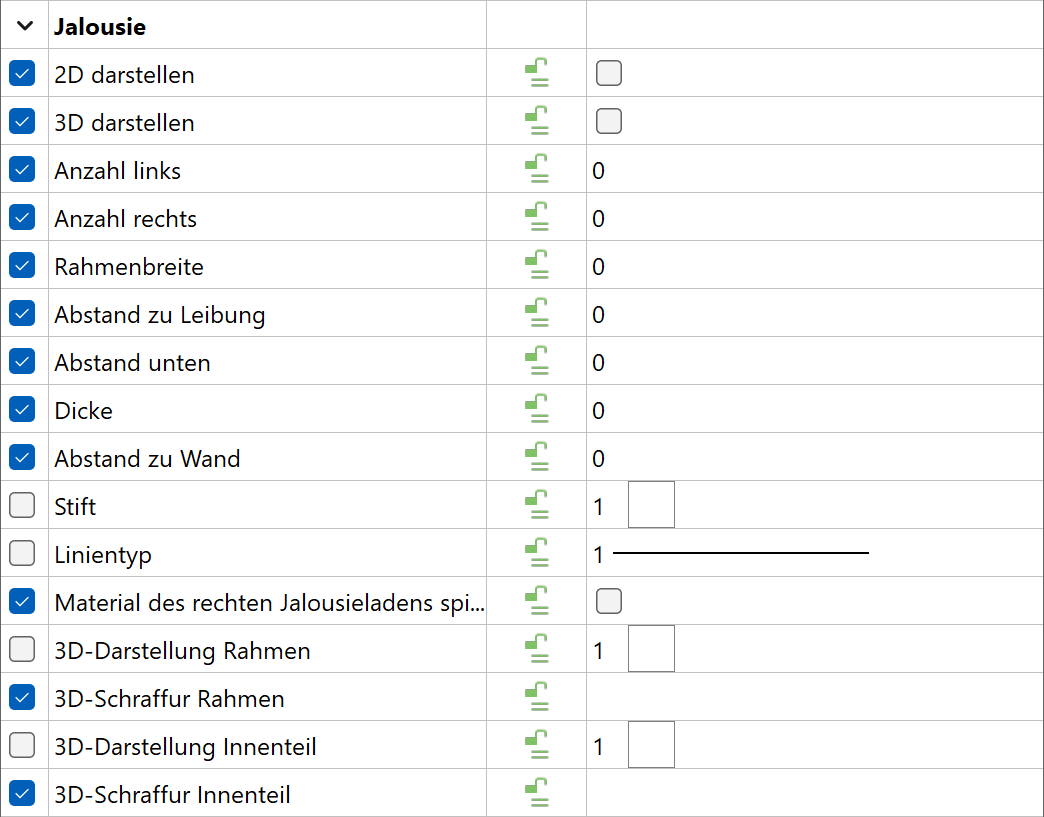Viewport: 1044px width, 817px height.
Task: Tick the 3D darstellen value checkbox
Action: coord(609,121)
